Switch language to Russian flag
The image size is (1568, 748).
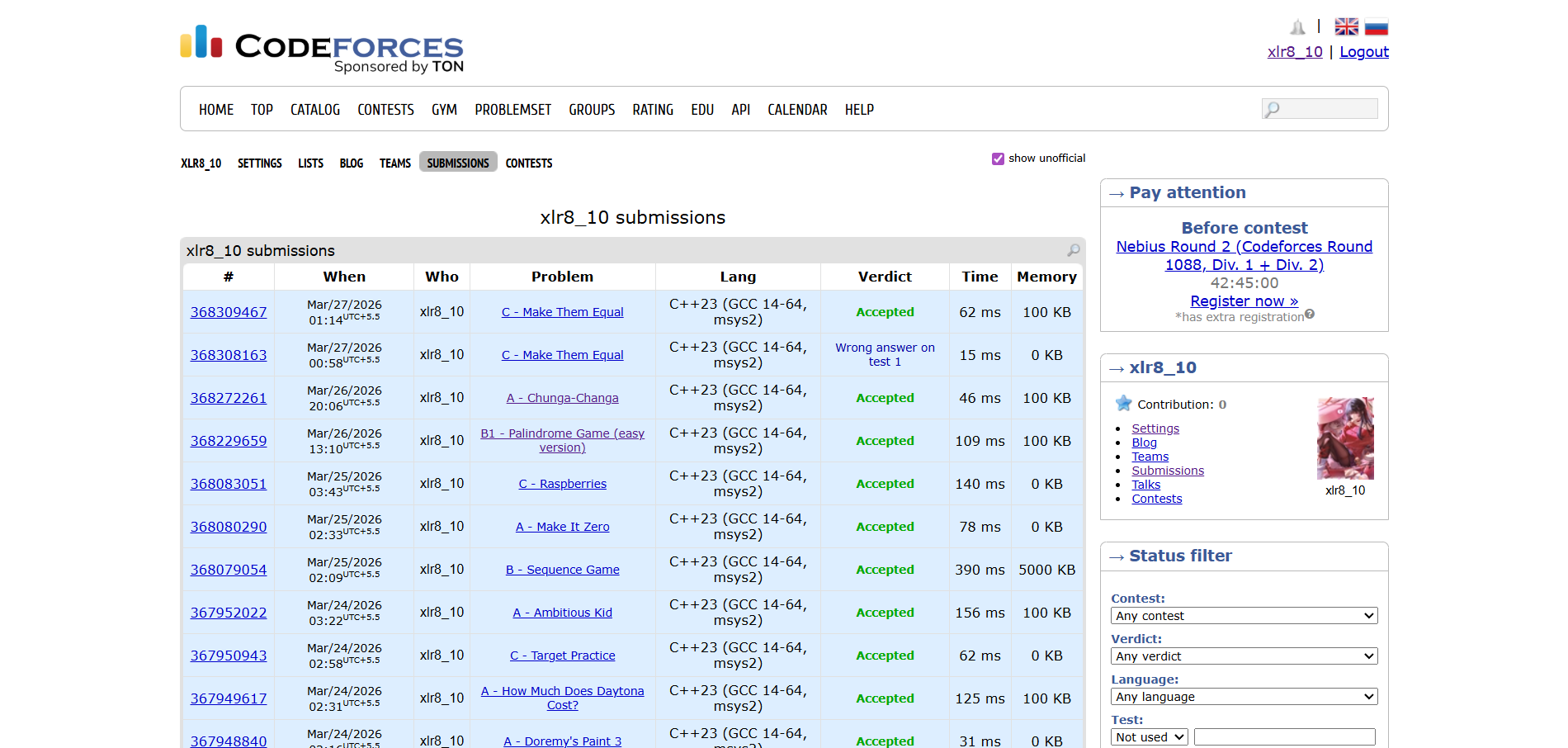pyautogui.click(x=1376, y=27)
